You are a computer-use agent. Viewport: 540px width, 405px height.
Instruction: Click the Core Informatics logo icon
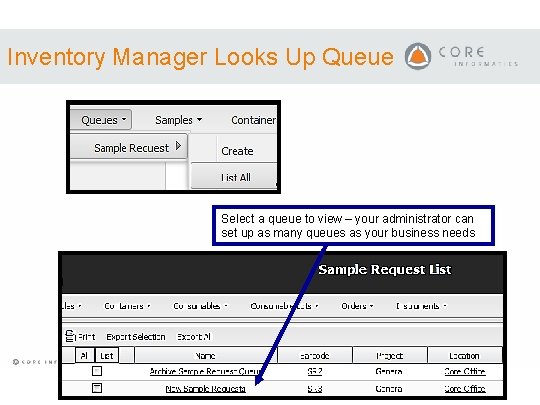pyautogui.click(x=418, y=56)
